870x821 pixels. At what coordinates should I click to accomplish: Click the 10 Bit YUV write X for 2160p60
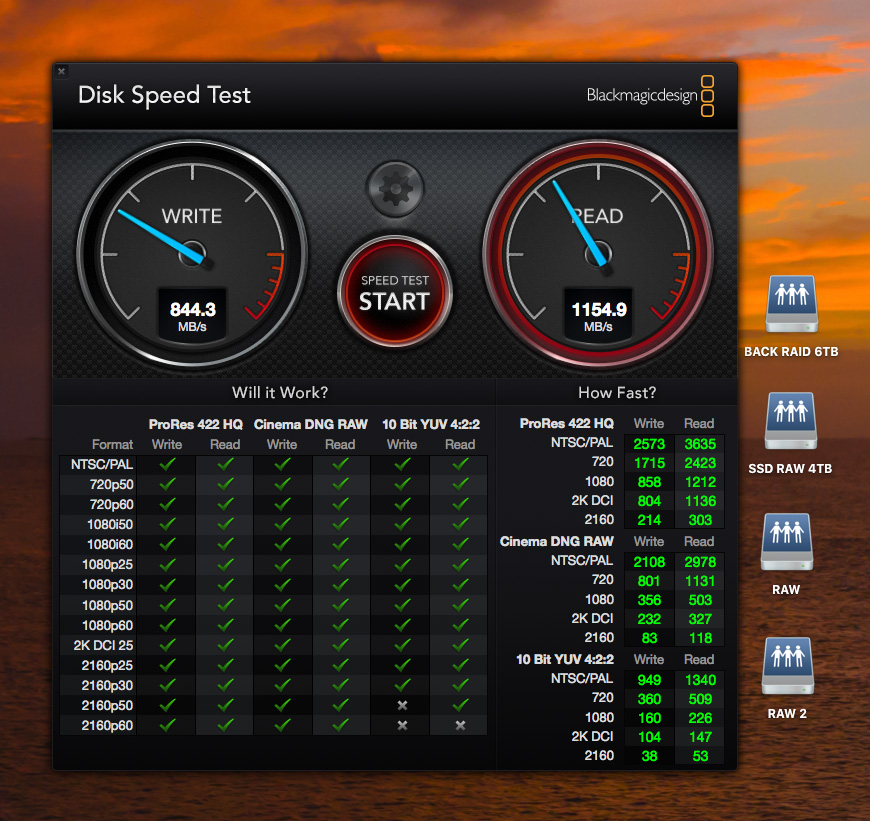402,726
